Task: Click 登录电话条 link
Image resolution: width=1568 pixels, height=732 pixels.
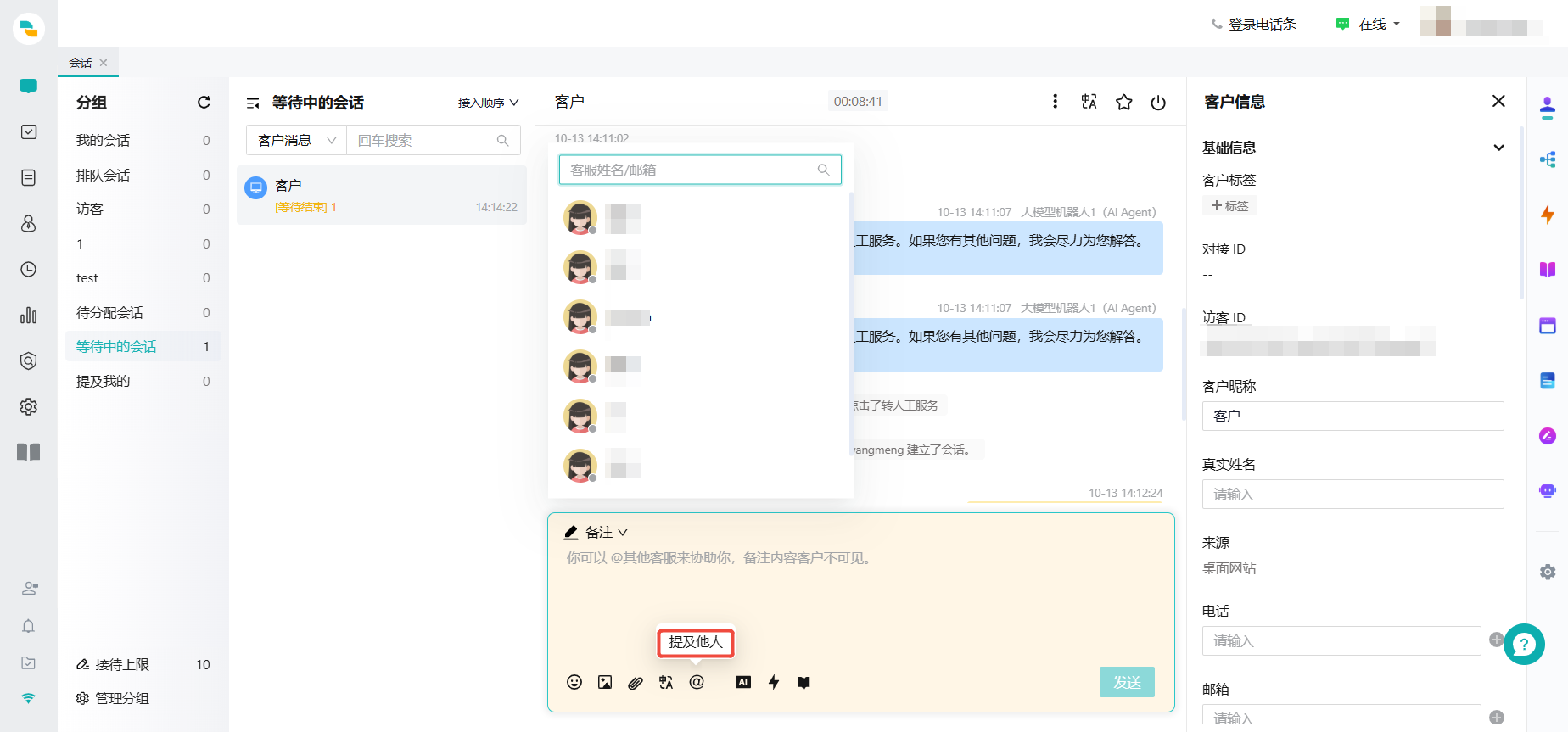Action: [x=1253, y=24]
